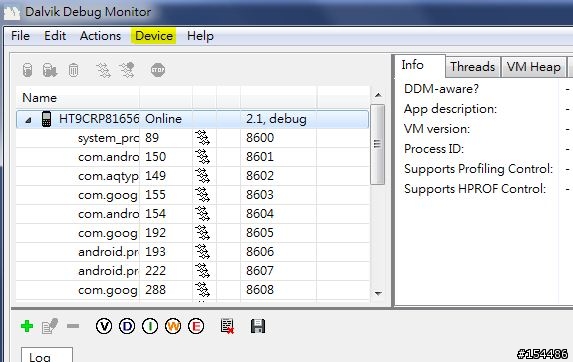Click the save log floppy disk icon
Viewport: 573px width, 362px height.
[x=258, y=326]
